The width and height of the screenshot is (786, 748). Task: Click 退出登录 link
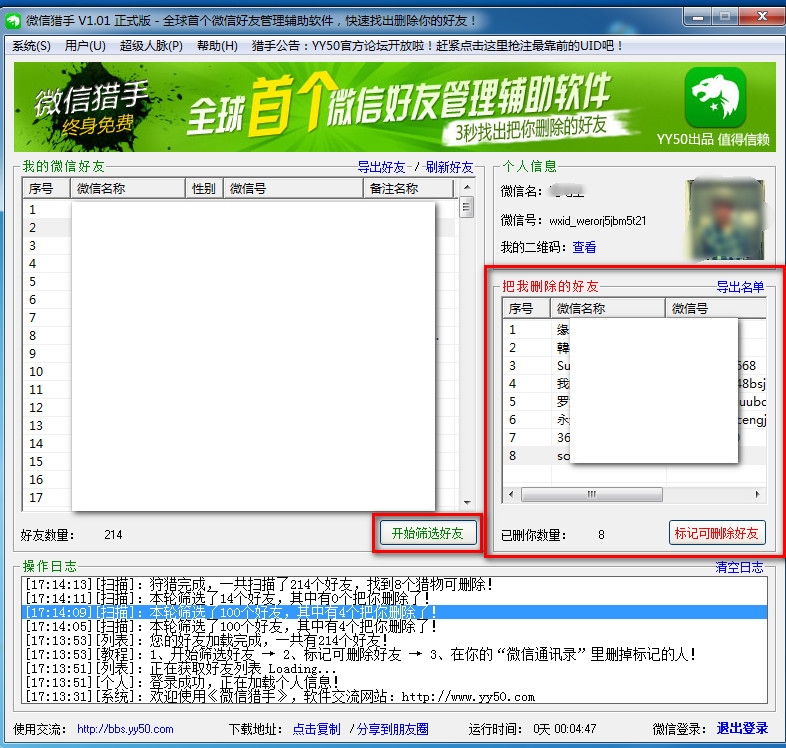point(742,728)
